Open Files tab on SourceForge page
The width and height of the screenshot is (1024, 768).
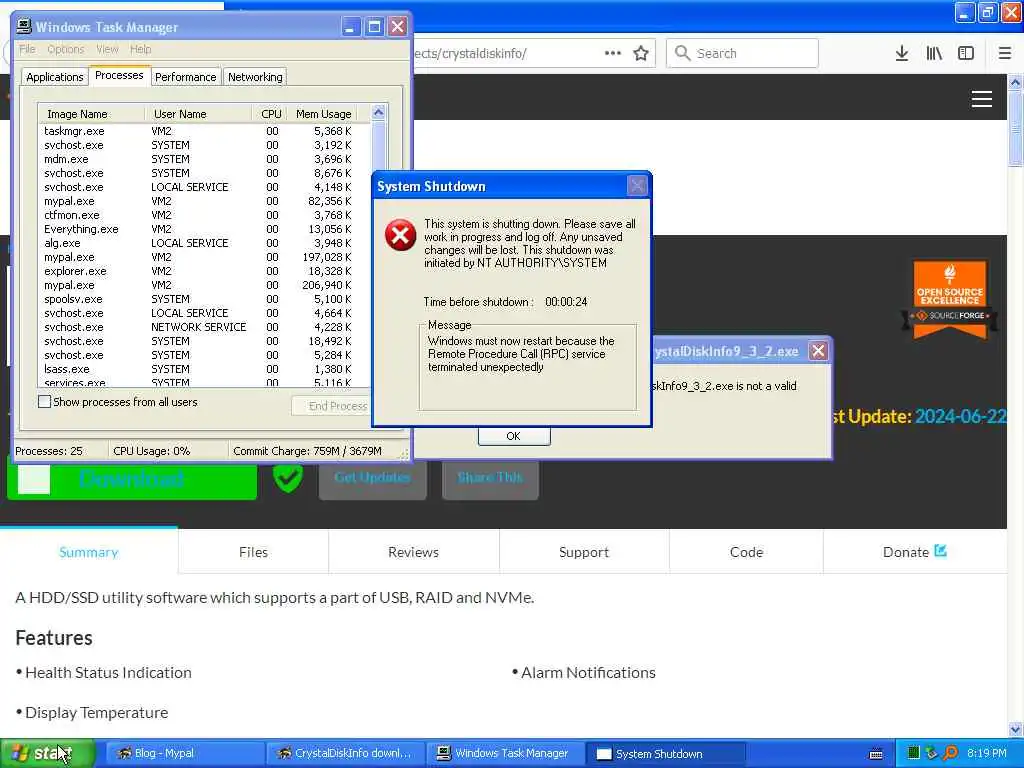(x=253, y=552)
